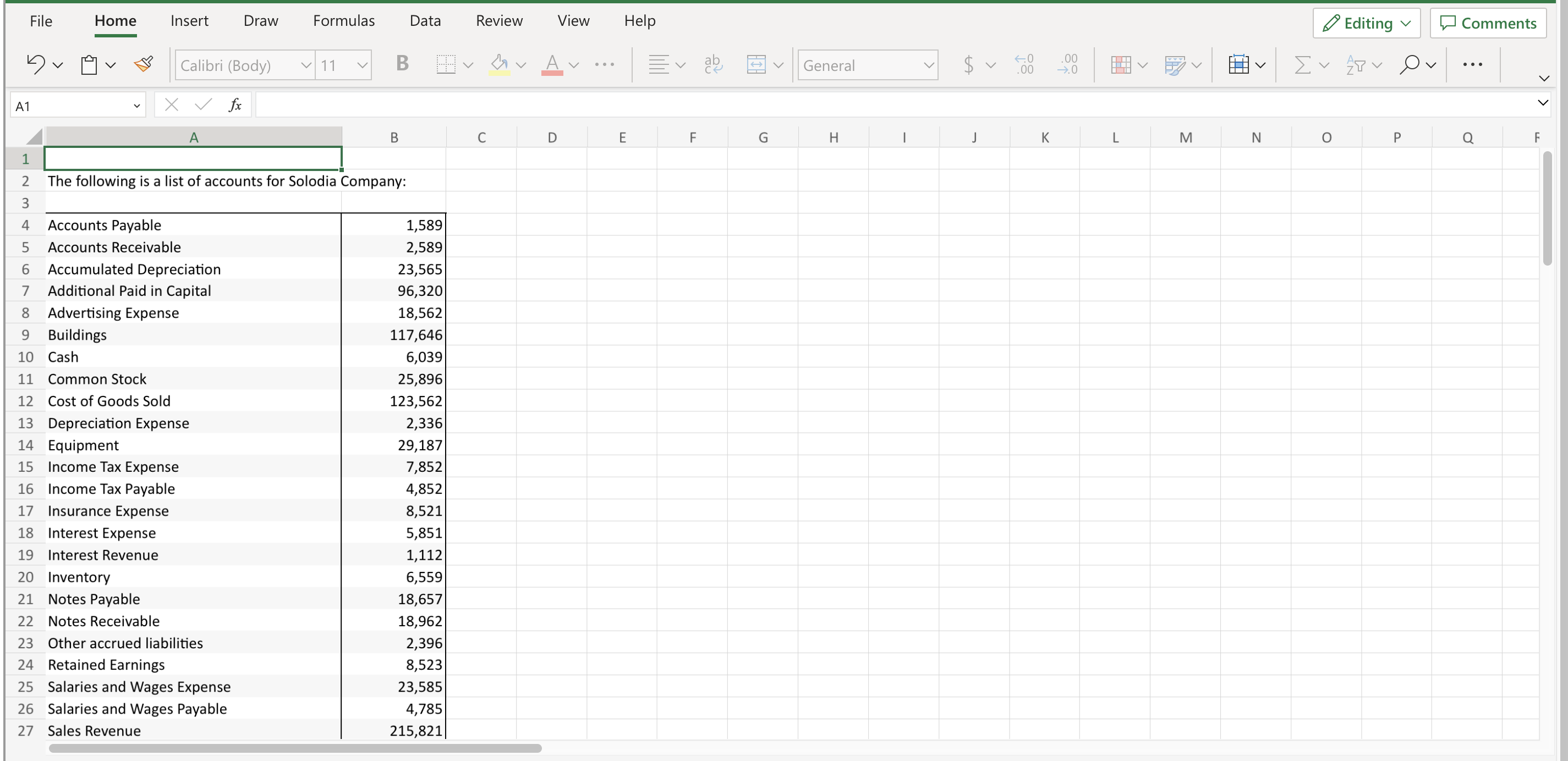Image resolution: width=1568 pixels, height=761 pixels.
Task: Click the Increase Decimal icon
Action: tap(1024, 64)
